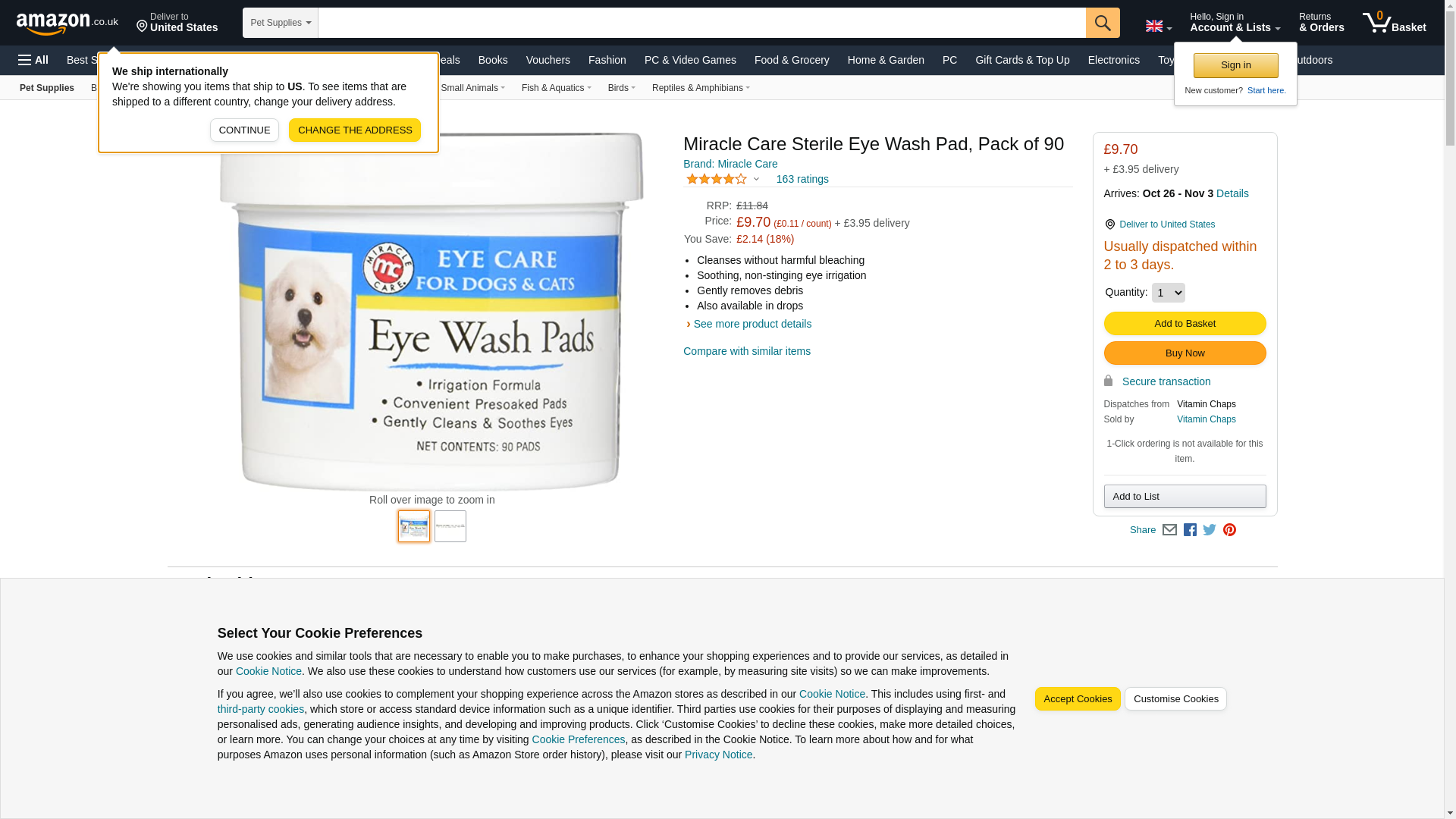This screenshot has width=1456, height=819.
Task: Select the Vouchers nav item
Action: (548, 60)
